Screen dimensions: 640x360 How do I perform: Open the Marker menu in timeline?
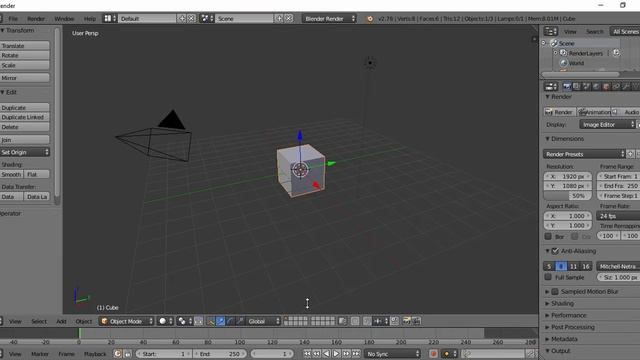tap(40, 354)
